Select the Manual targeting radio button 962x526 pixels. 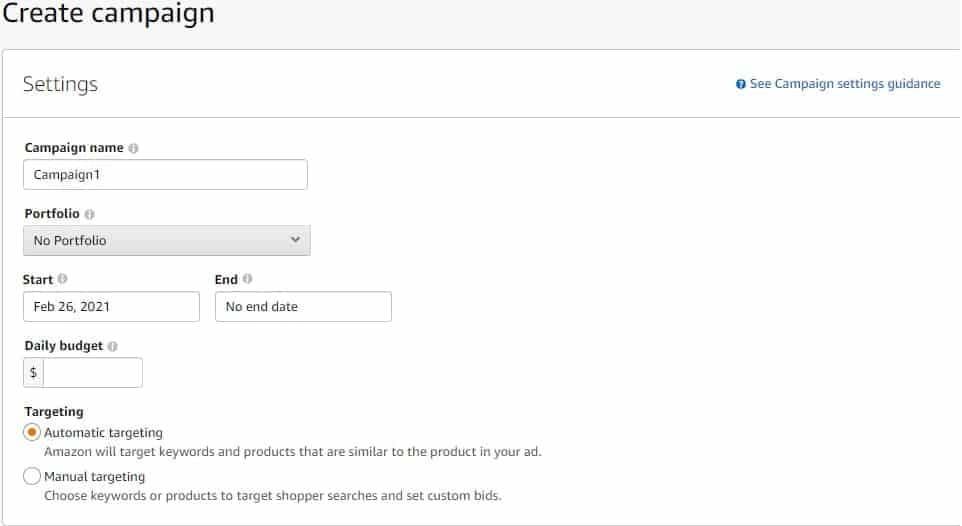pos(32,476)
